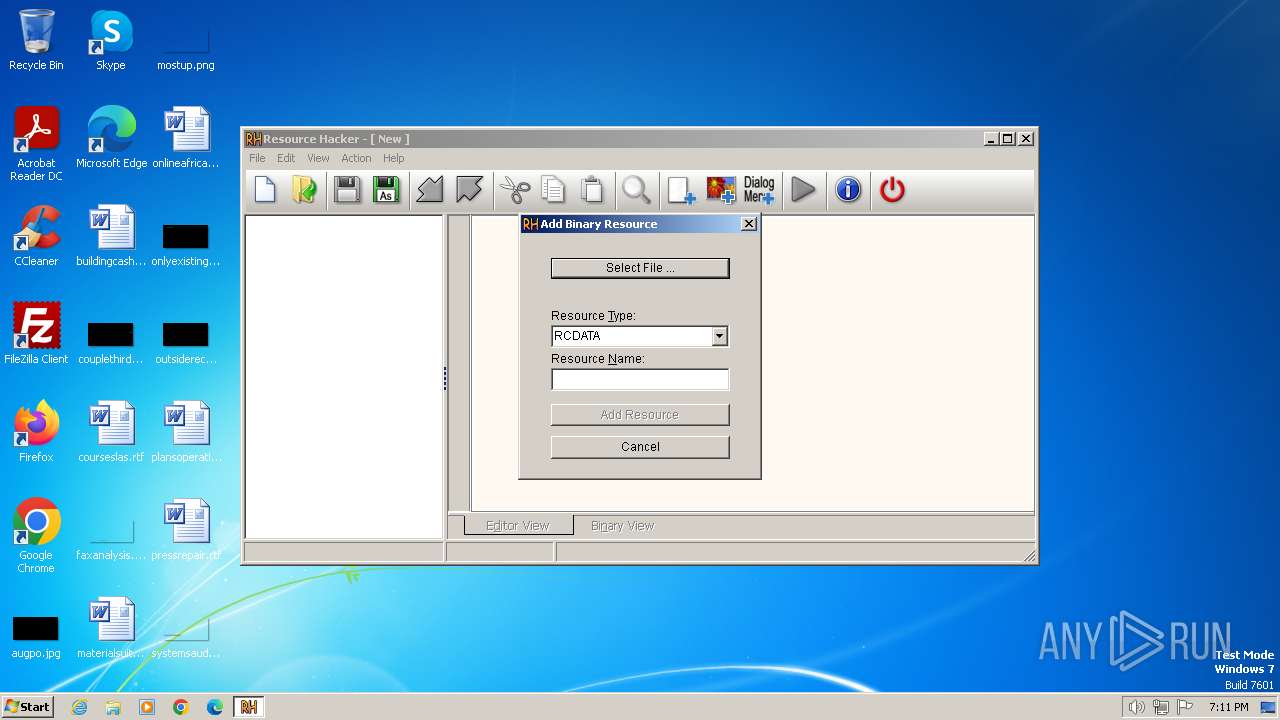Image resolution: width=1280 pixels, height=720 pixels.
Task: Click the Select File button
Action: 640,268
